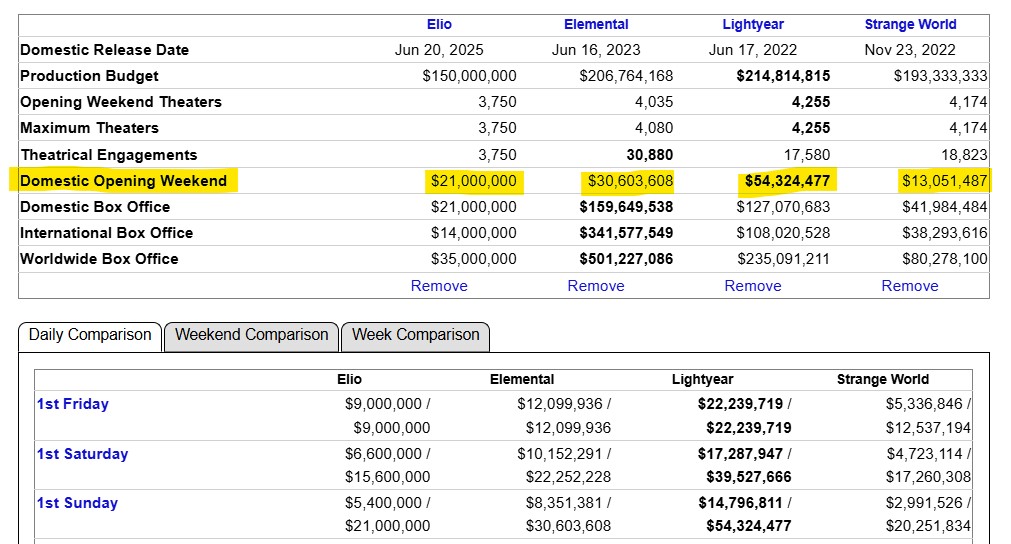
Task: Click the Worldwide Box Office label
Action: click(99, 258)
